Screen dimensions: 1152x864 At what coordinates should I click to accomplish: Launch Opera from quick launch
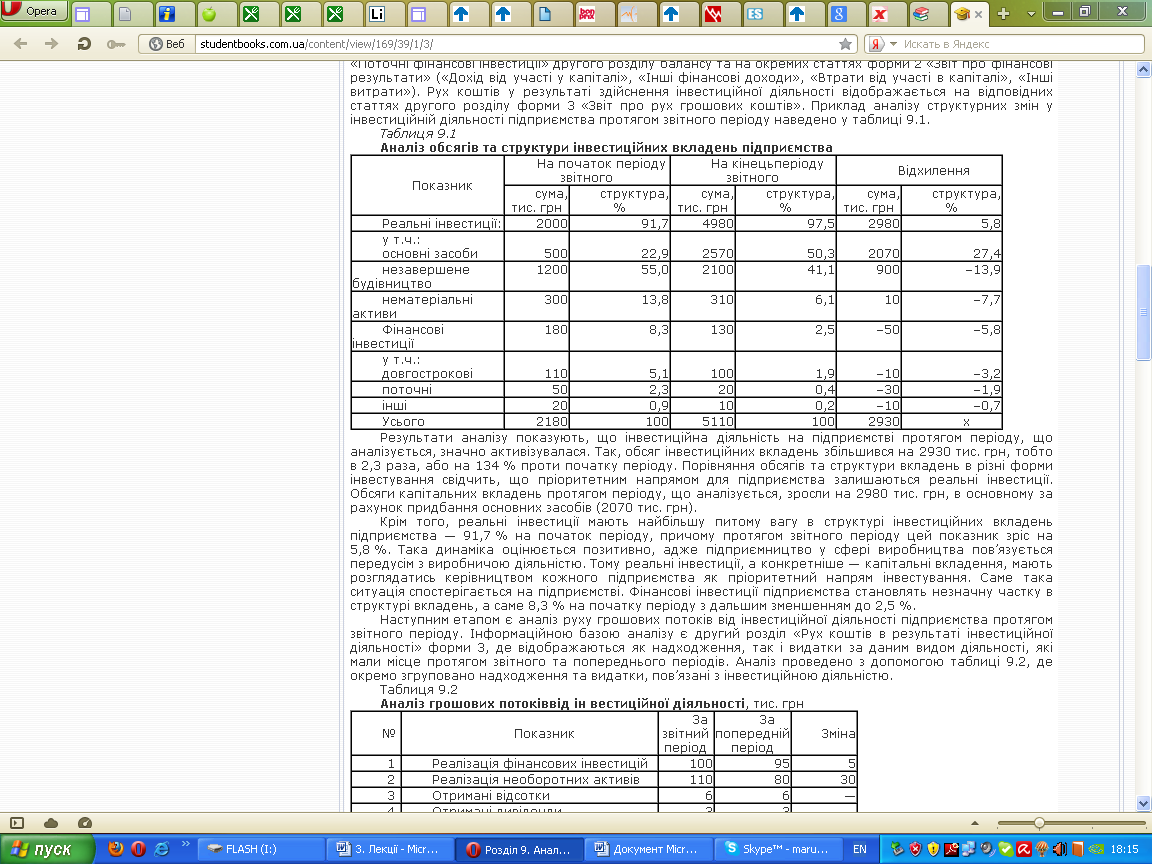tap(138, 849)
